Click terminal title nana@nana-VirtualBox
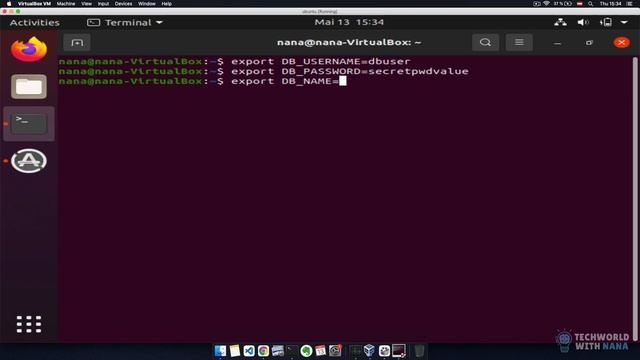Image resolution: width=640 pixels, height=360 pixels. 349,42
